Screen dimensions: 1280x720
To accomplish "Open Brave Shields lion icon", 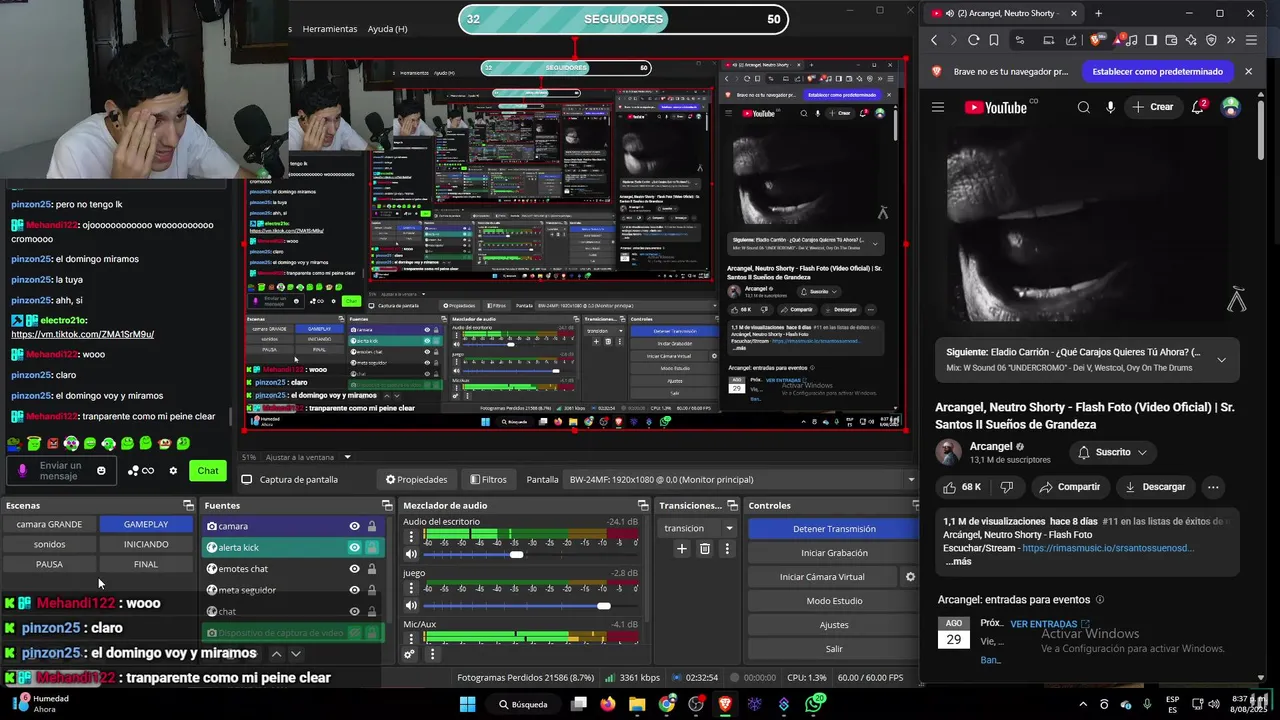I will pyautogui.click(x=1098, y=40).
